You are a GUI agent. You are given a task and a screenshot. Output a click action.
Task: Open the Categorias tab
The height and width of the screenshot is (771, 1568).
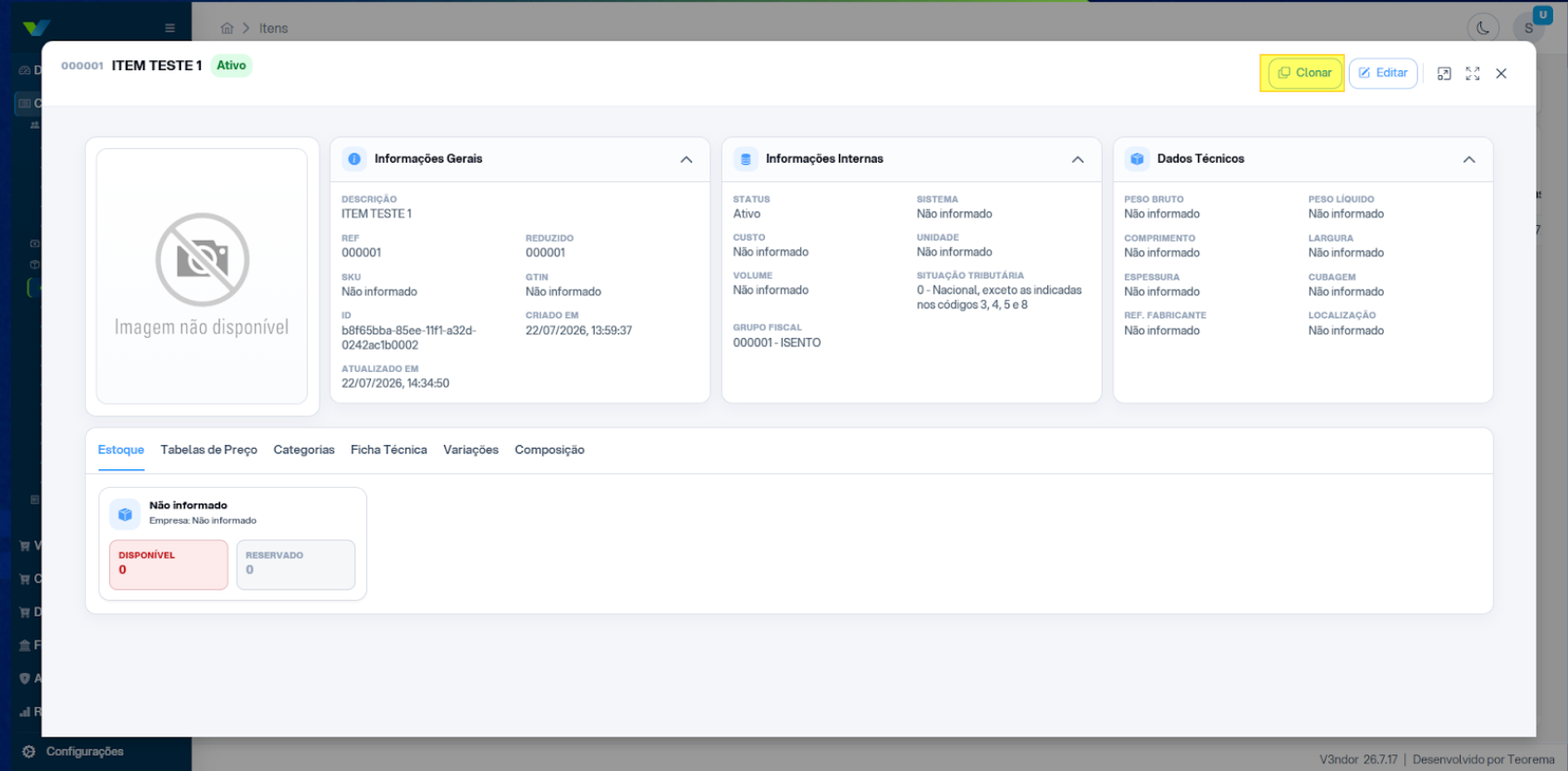(x=304, y=450)
